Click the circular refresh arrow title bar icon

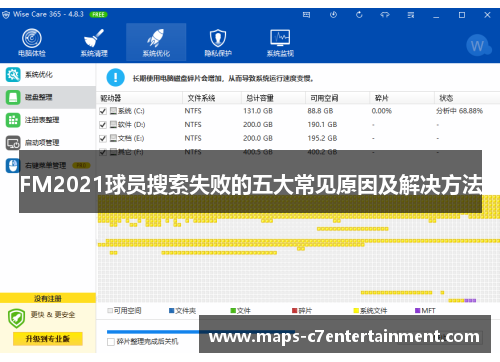(x=359, y=15)
